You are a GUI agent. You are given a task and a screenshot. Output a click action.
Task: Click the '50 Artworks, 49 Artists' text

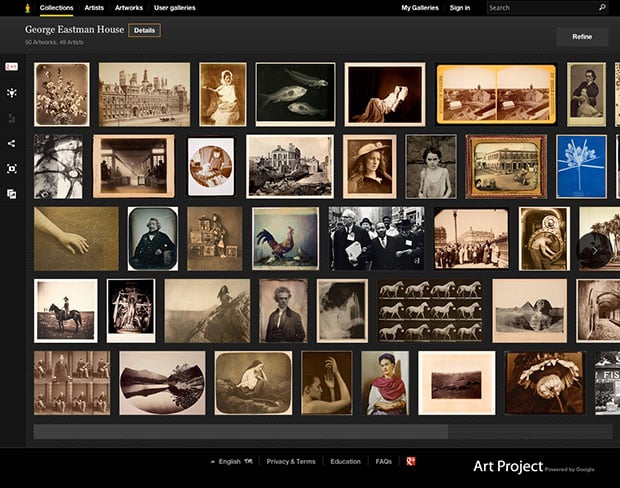pos(54,42)
